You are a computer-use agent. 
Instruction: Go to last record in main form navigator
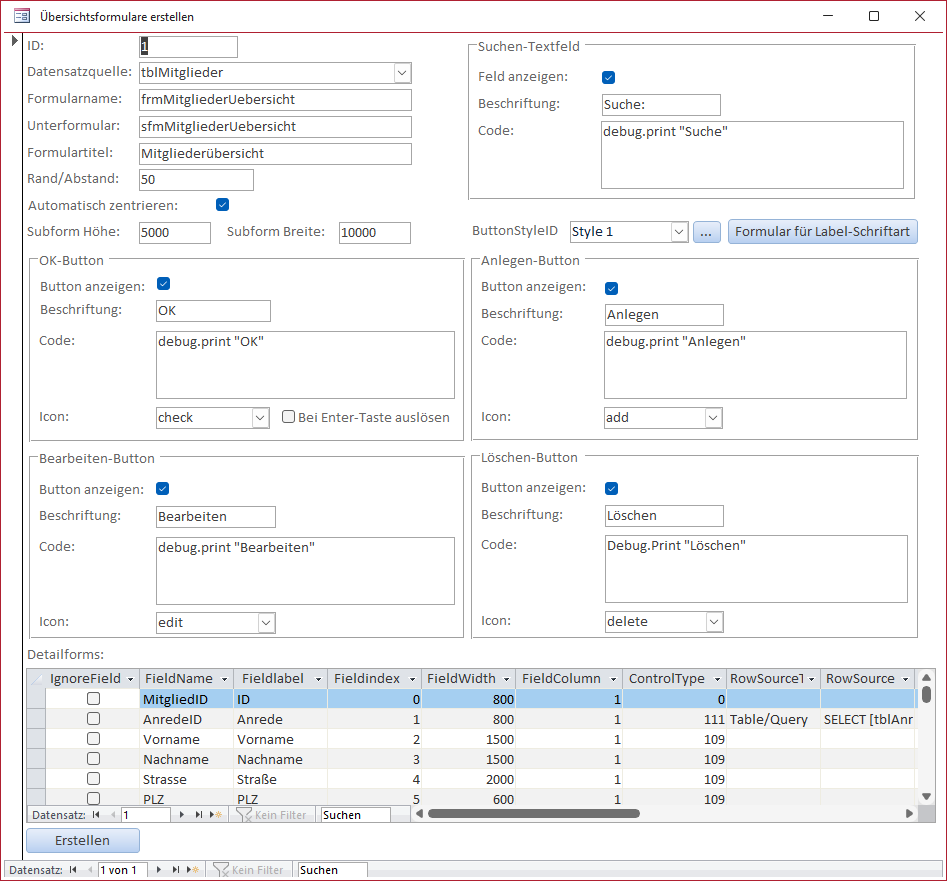(x=176, y=870)
